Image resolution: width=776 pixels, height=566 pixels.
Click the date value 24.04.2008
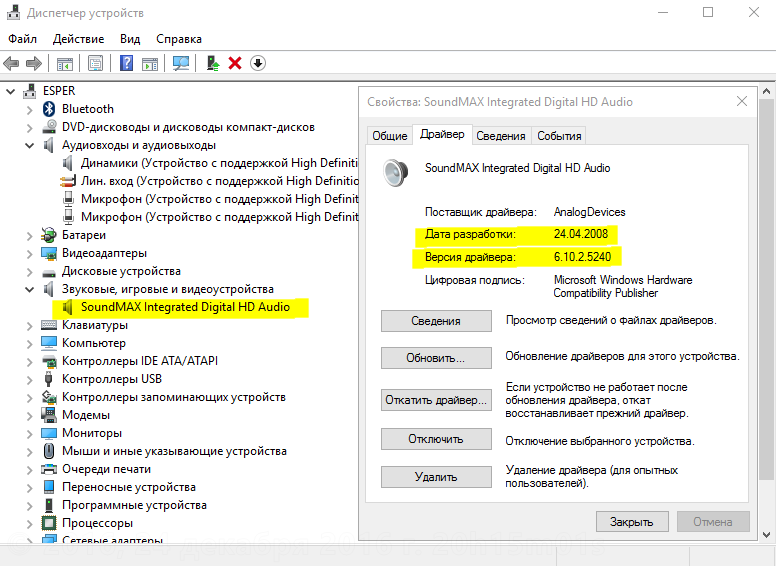tap(581, 234)
